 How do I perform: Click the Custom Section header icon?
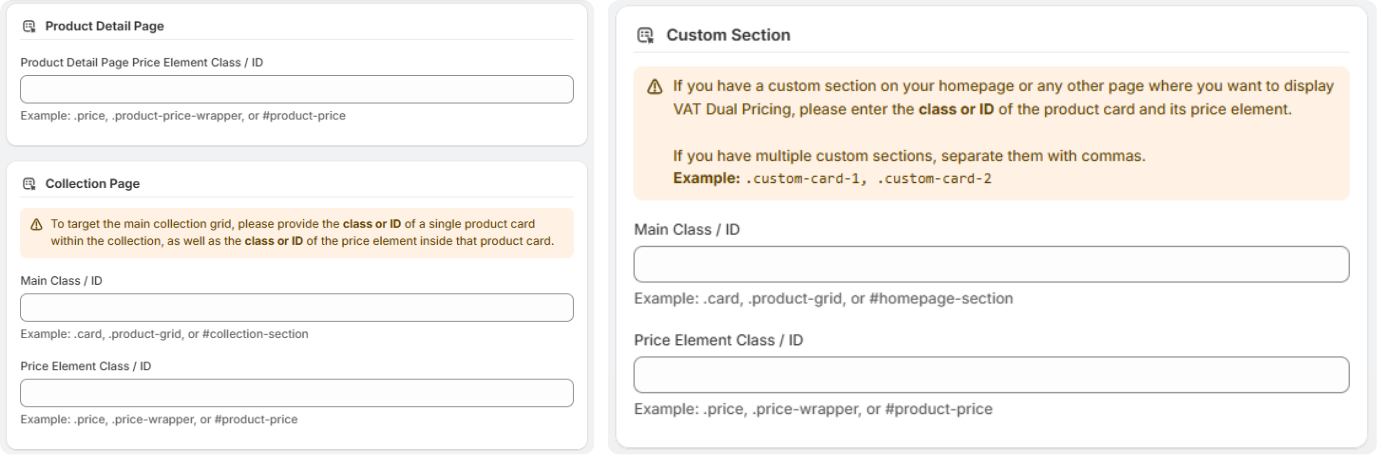click(645, 36)
